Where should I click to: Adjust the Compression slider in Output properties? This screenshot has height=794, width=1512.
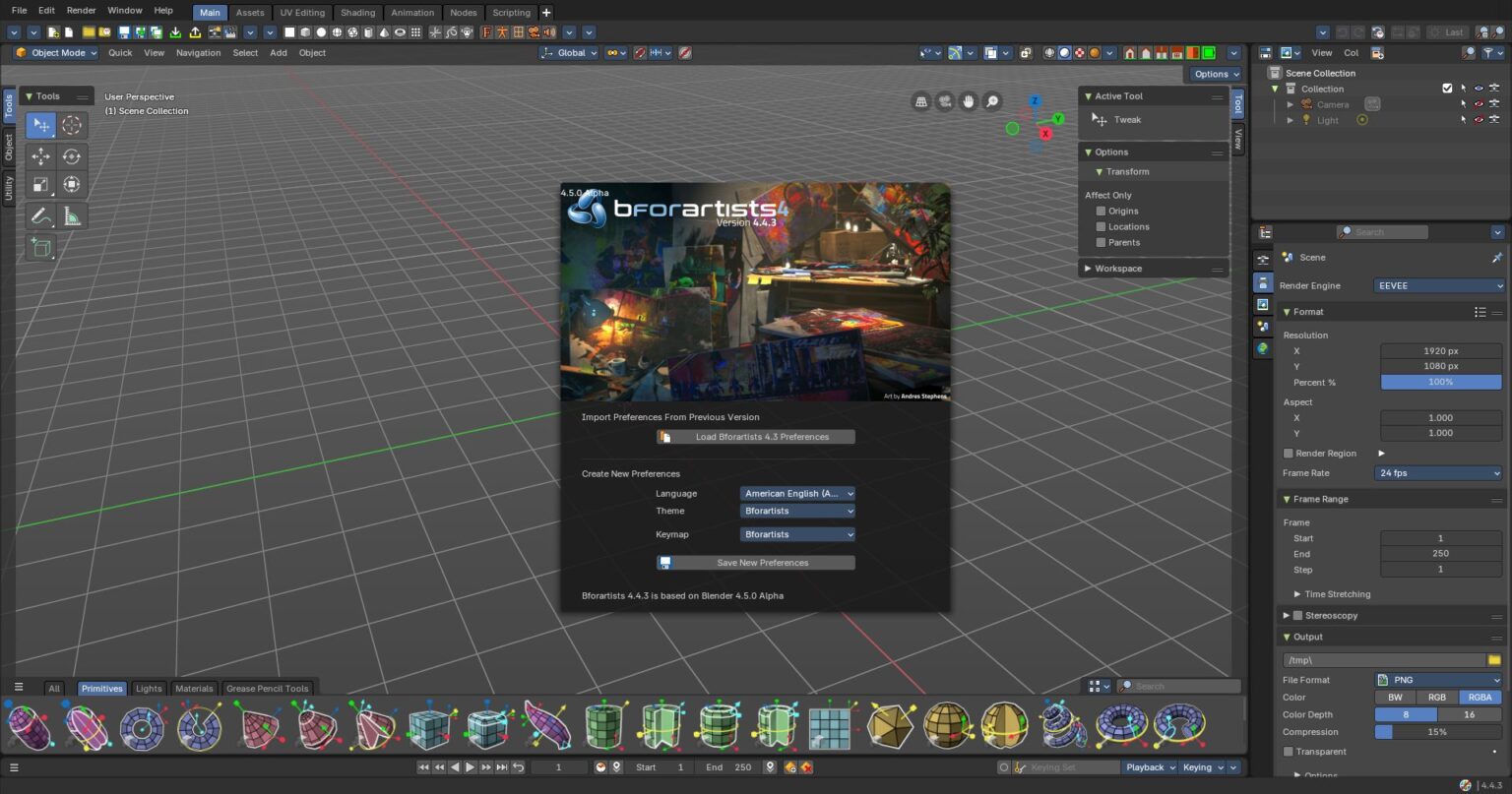coord(1437,731)
